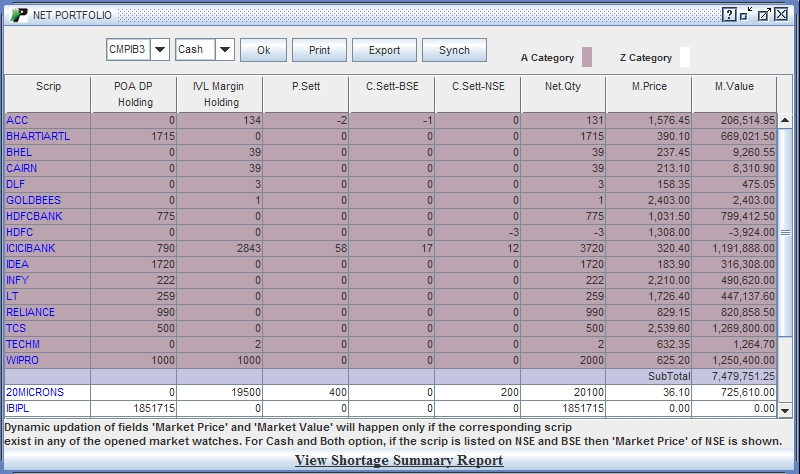Image resolution: width=800 pixels, height=474 pixels.
Task: Click the M.Value column header
Action: tap(734, 87)
